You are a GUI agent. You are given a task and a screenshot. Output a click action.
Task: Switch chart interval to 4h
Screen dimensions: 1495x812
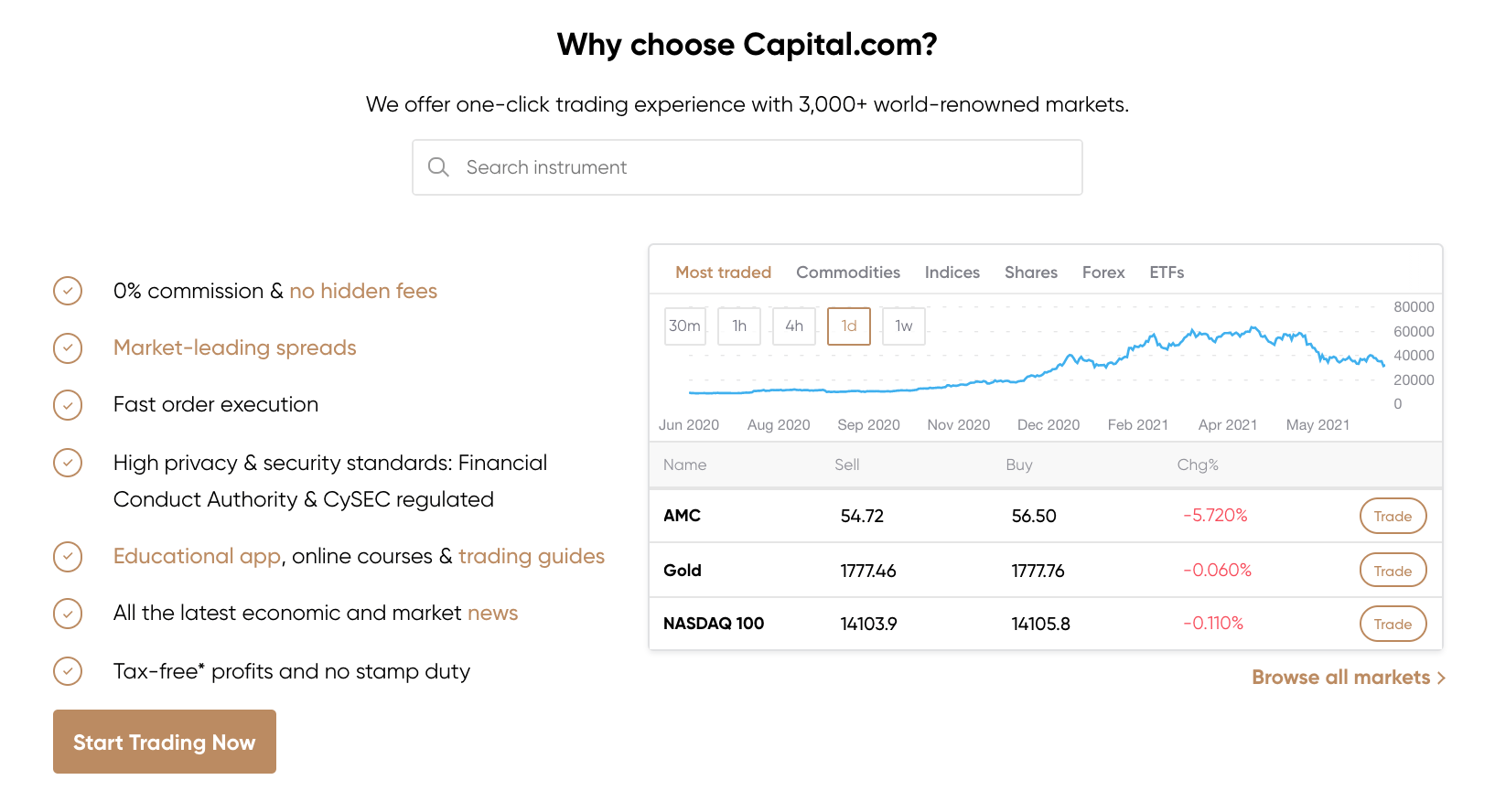pyautogui.click(x=793, y=326)
